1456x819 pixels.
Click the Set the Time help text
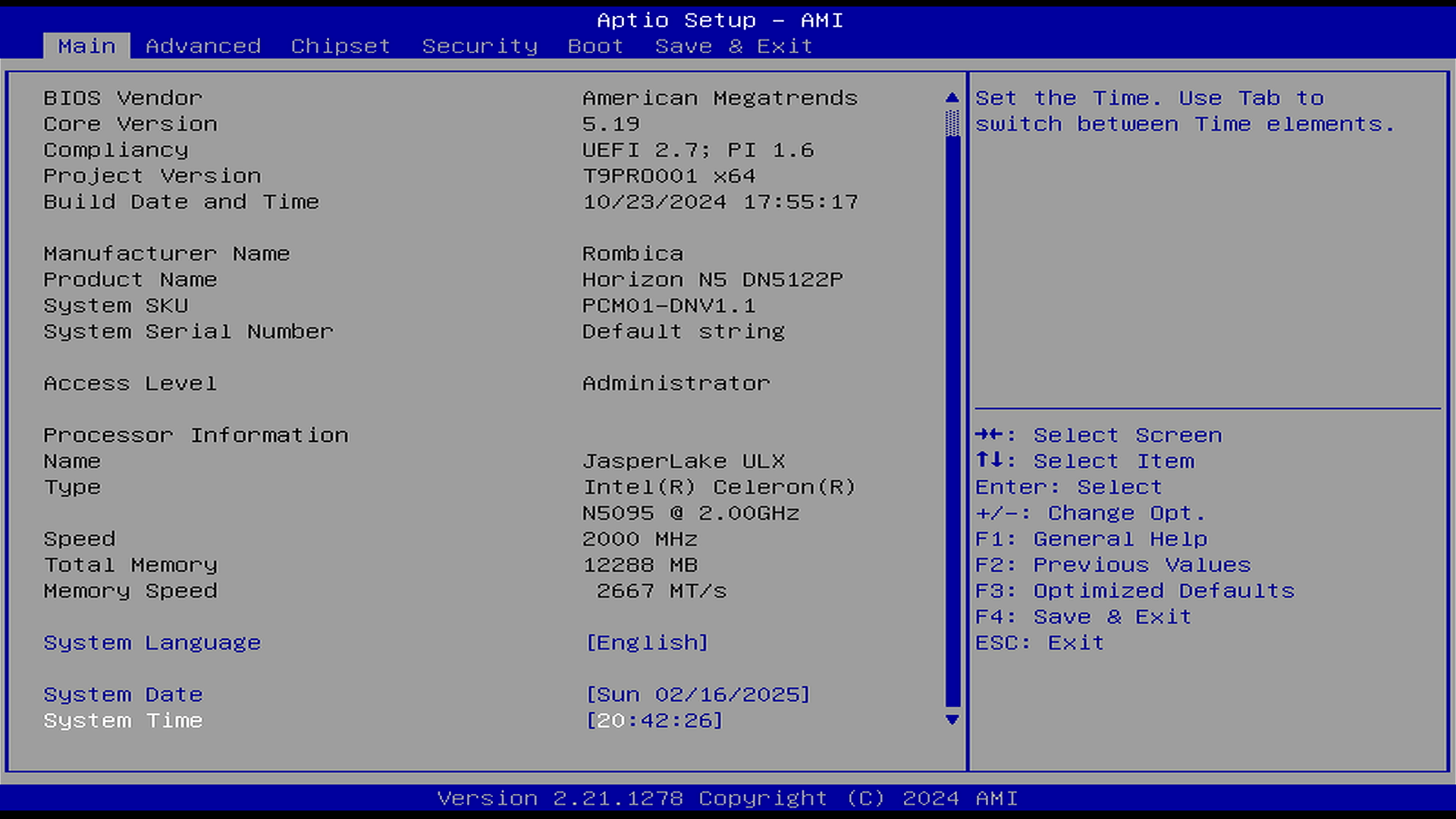click(x=1185, y=111)
